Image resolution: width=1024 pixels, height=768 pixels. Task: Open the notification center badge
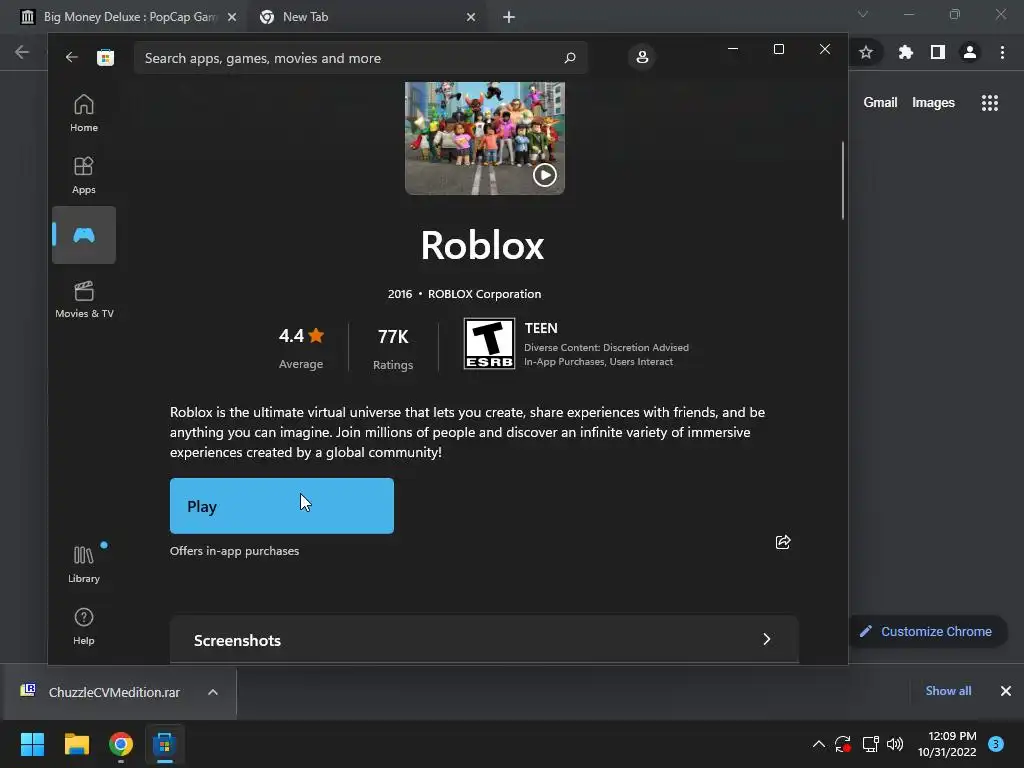(996, 744)
